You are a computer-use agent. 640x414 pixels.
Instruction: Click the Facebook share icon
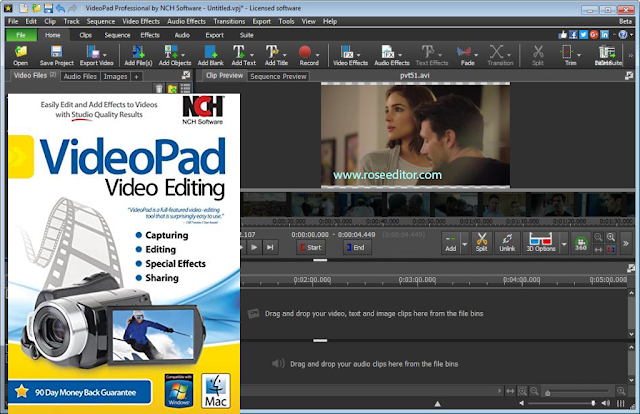pos(573,35)
